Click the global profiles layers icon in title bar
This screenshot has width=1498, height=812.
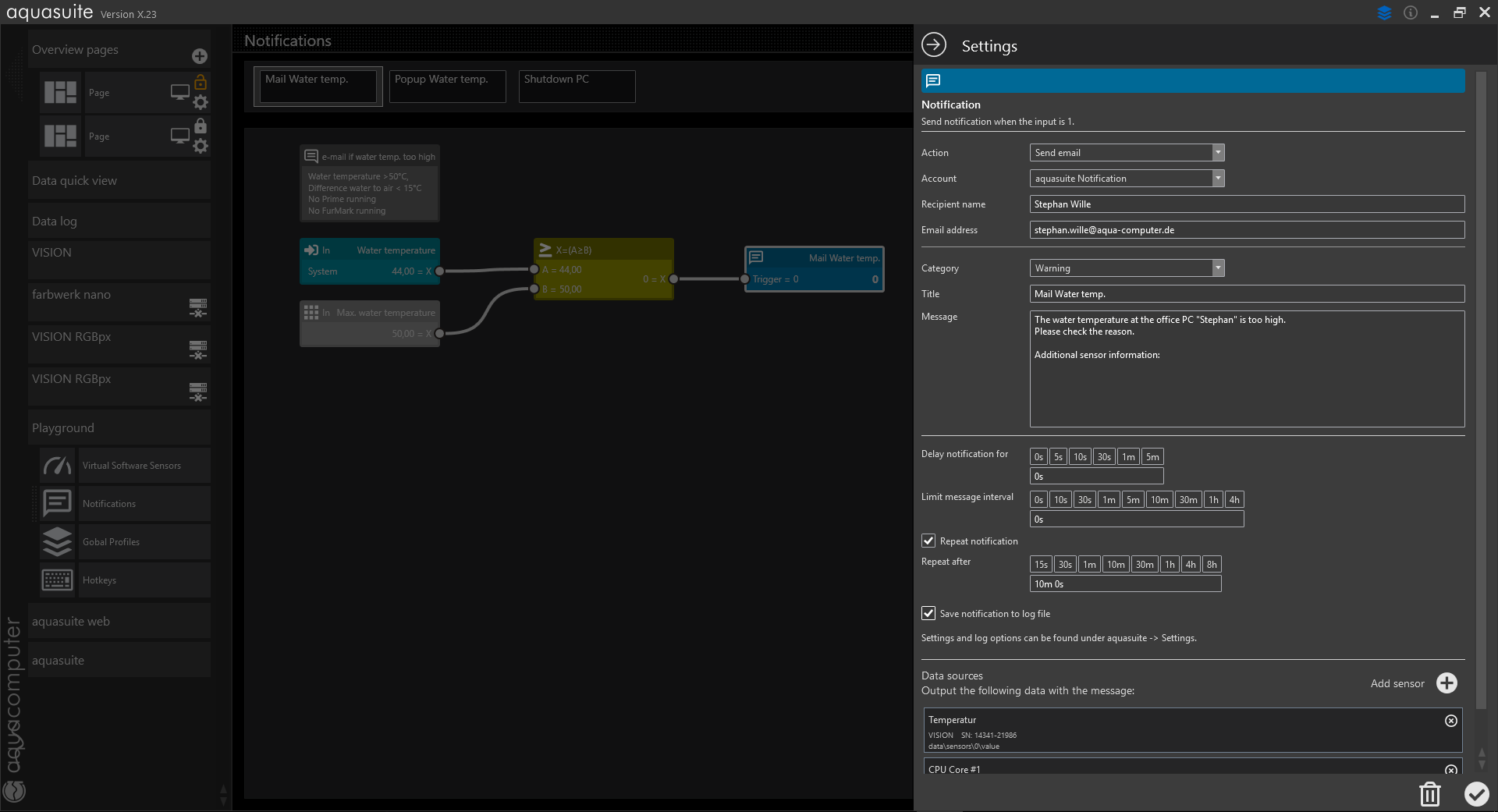point(1384,12)
